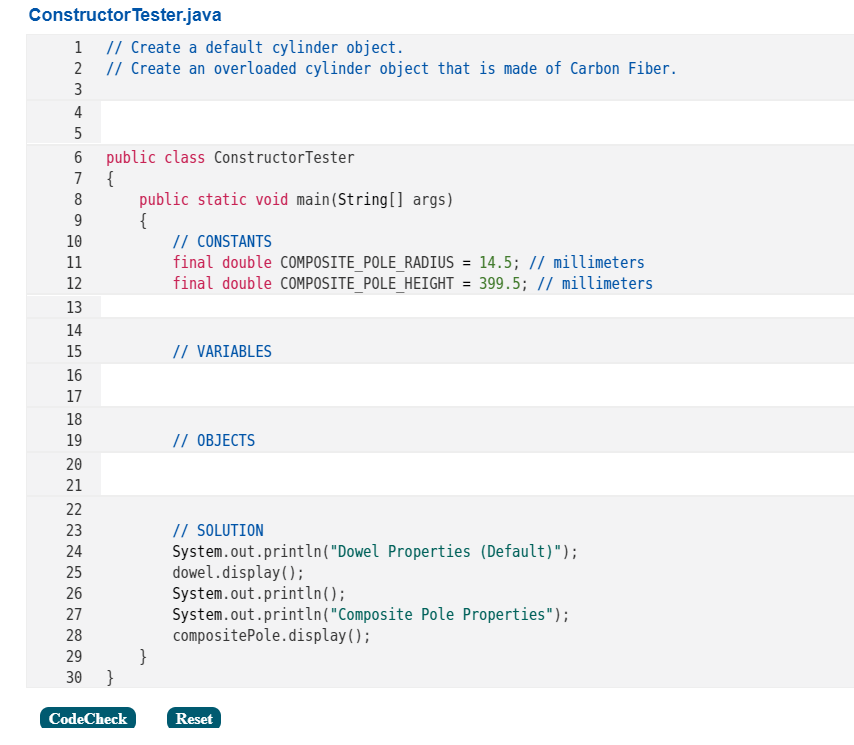The image size is (854, 745).
Task: Click the editable region below the CONSTANTS comment
Action: pos(300,304)
